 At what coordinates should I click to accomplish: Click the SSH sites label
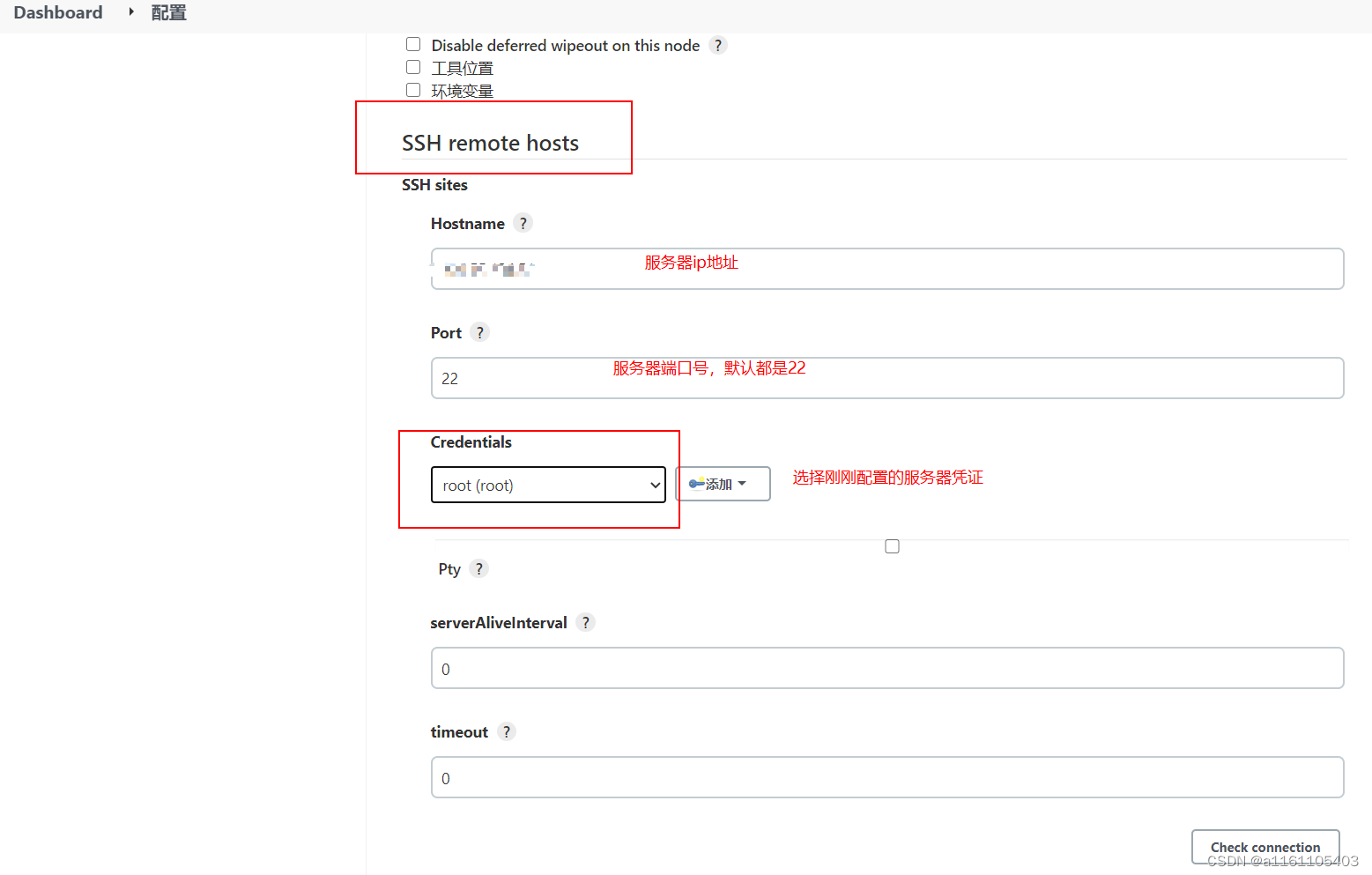434,185
